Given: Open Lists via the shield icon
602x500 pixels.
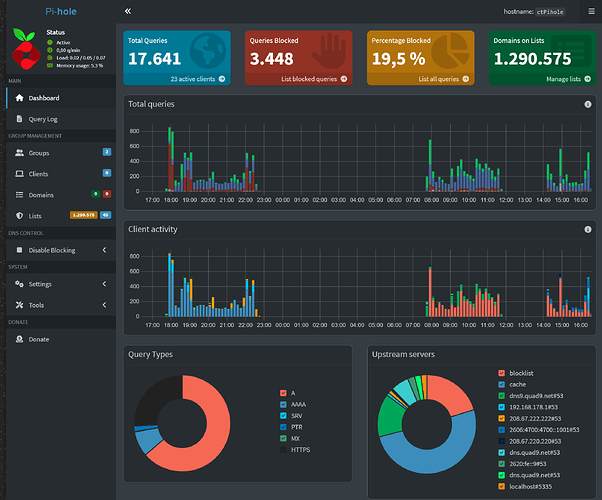Looking at the screenshot, I should click(20, 215).
